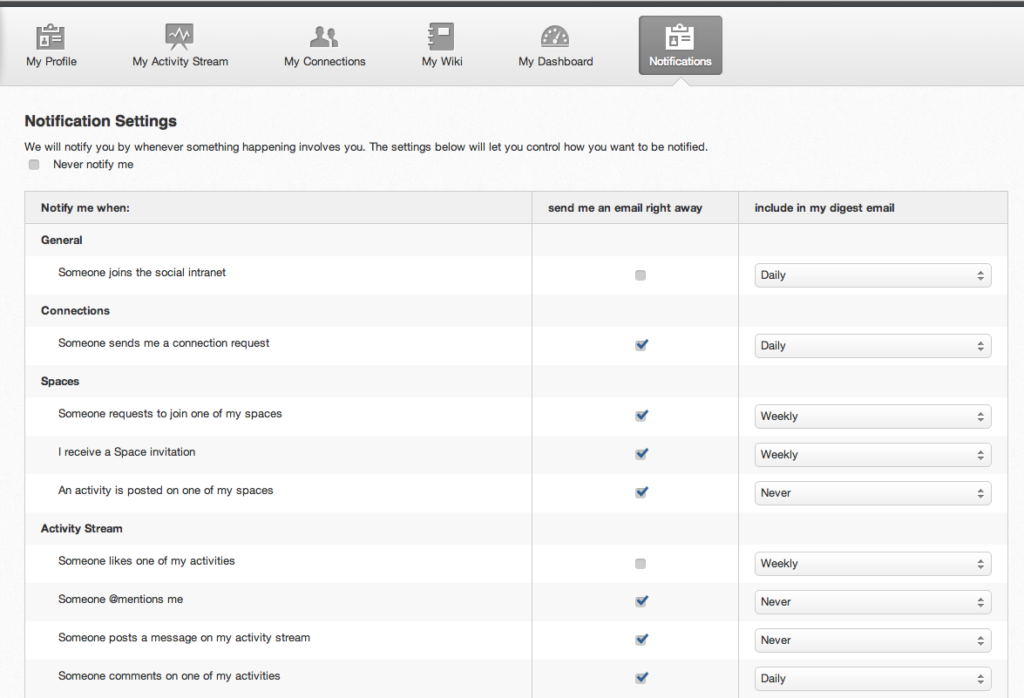This screenshot has height=698, width=1024.
Task: Click the My Profile icon
Action: (51, 37)
